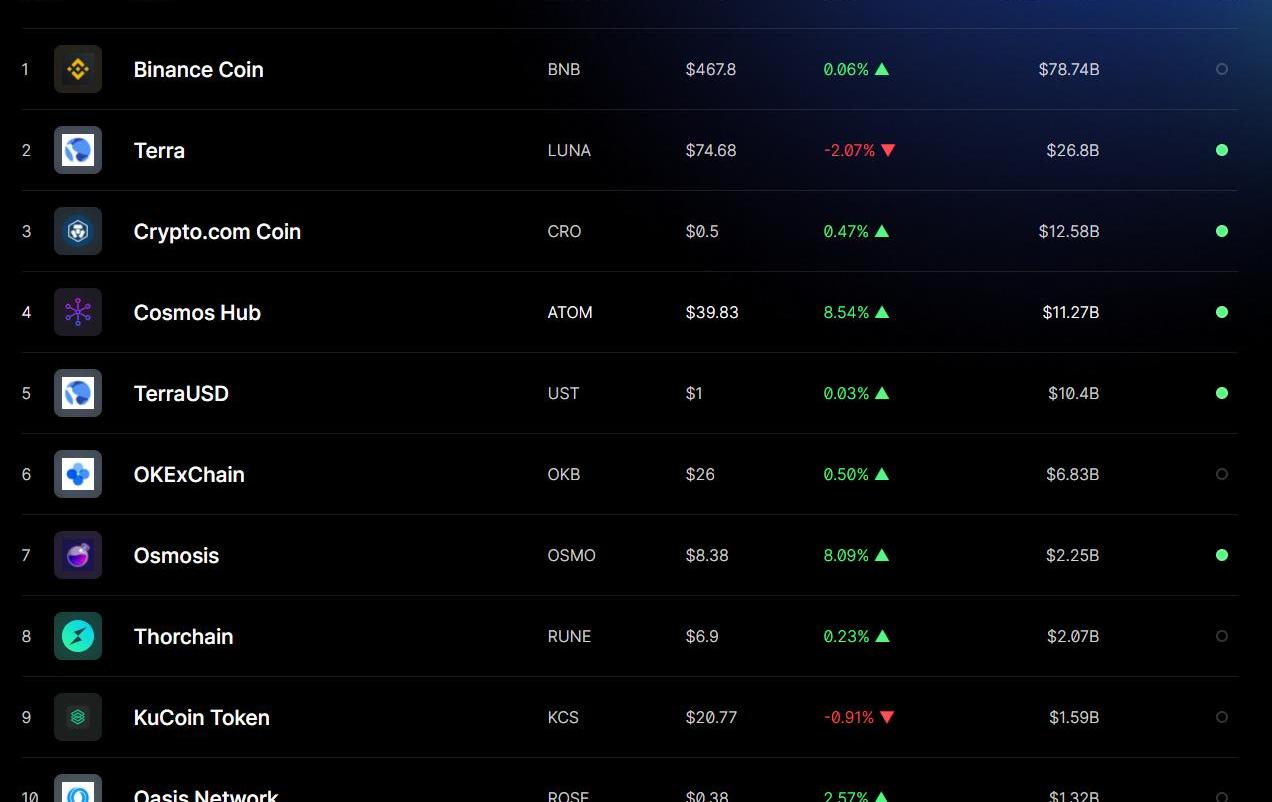Click the Terra LUNA logo icon
Image resolution: width=1272 pixels, height=802 pixels.
78,150
